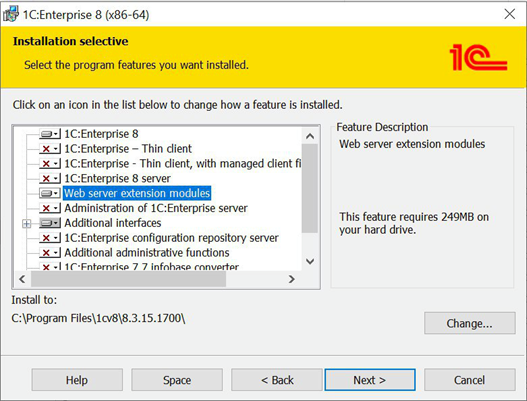Select Additional interfaces row
Viewport: 527px width, 401px height.
(x=113, y=223)
